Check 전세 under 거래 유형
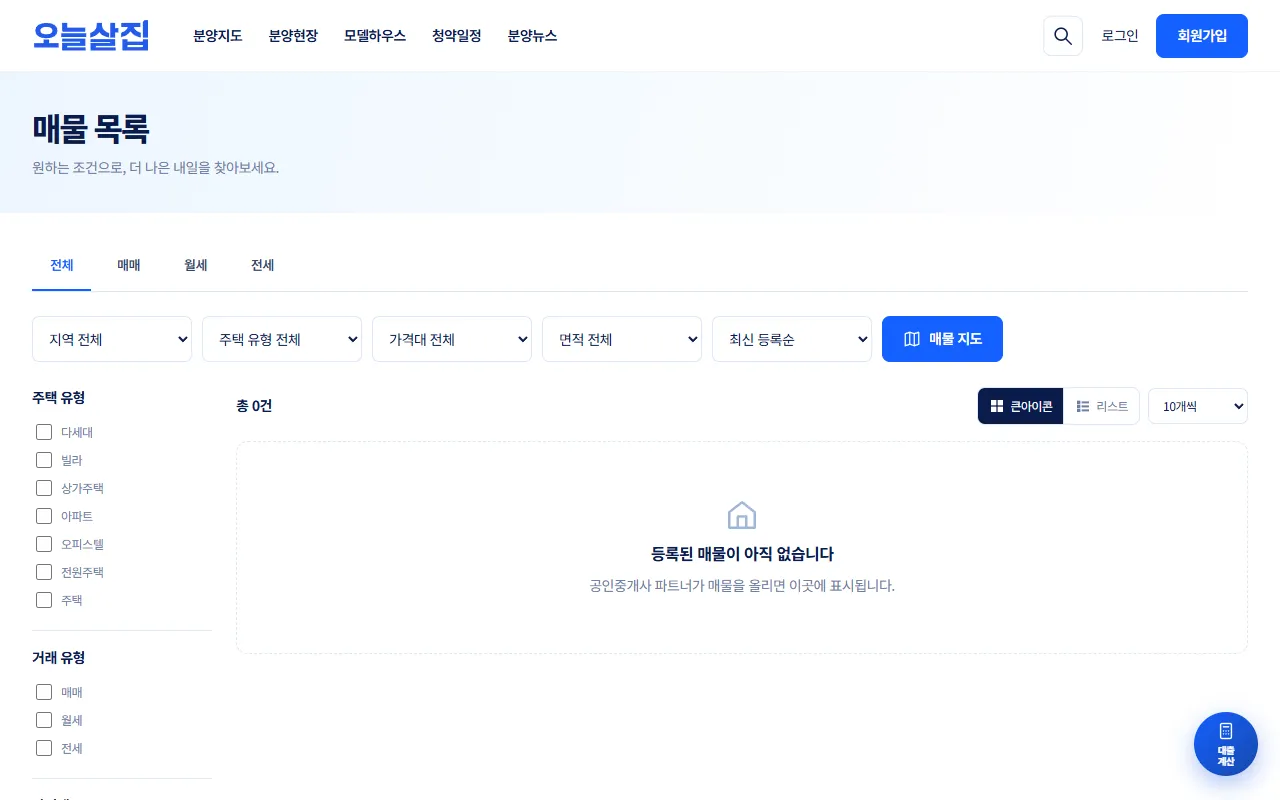Screen dimensions: 1280x800 pyautogui.click(x=44, y=748)
